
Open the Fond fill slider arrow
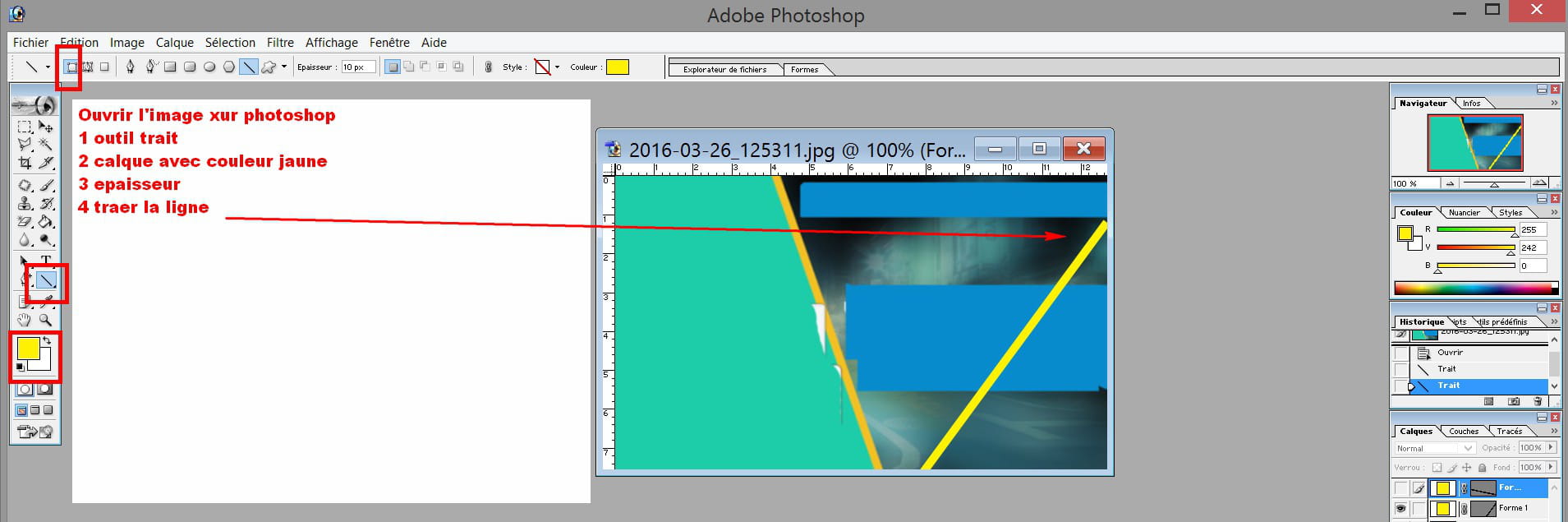coord(1551,468)
